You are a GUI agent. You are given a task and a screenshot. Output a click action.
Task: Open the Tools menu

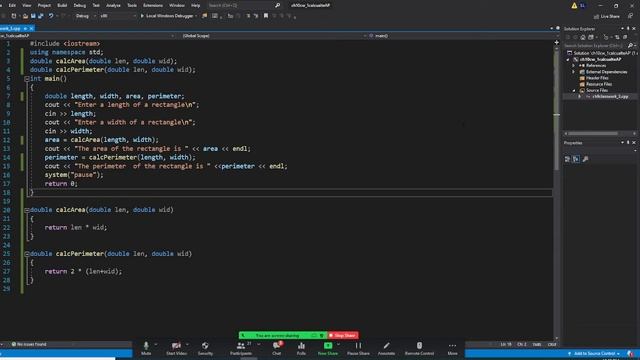click(132, 5)
